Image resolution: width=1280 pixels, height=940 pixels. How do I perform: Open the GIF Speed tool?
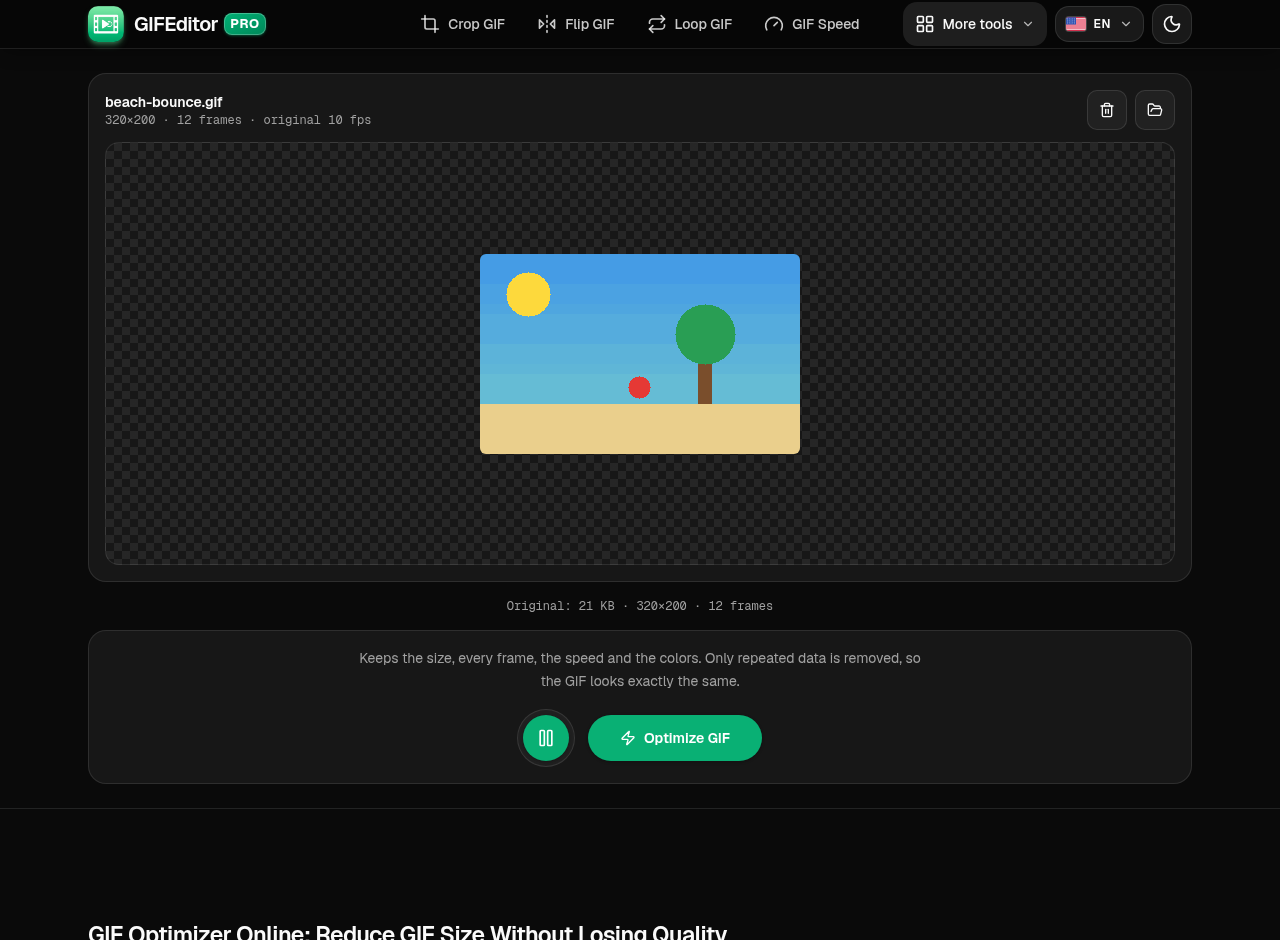[x=811, y=24]
